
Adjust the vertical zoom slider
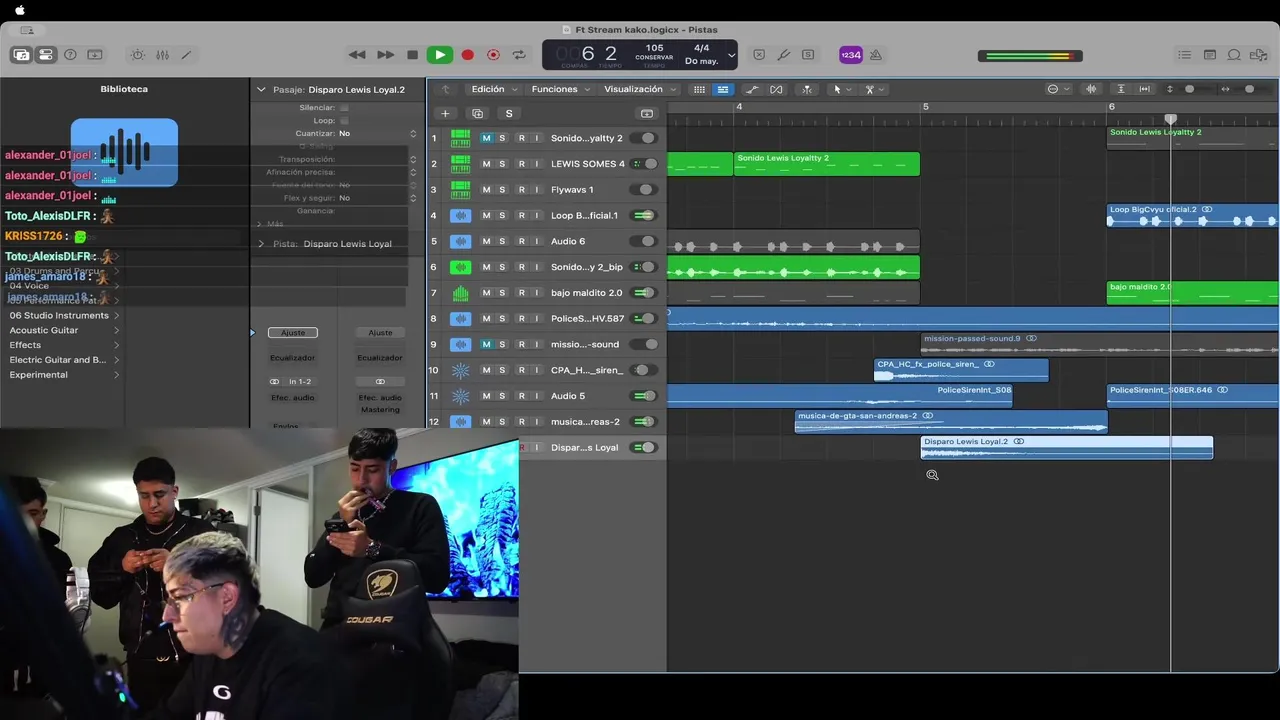(x=1189, y=89)
